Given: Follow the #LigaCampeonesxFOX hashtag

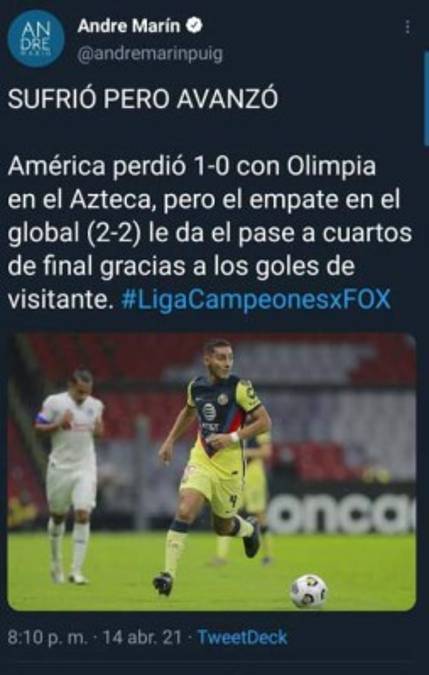Looking at the screenshot, I should 256,299.
